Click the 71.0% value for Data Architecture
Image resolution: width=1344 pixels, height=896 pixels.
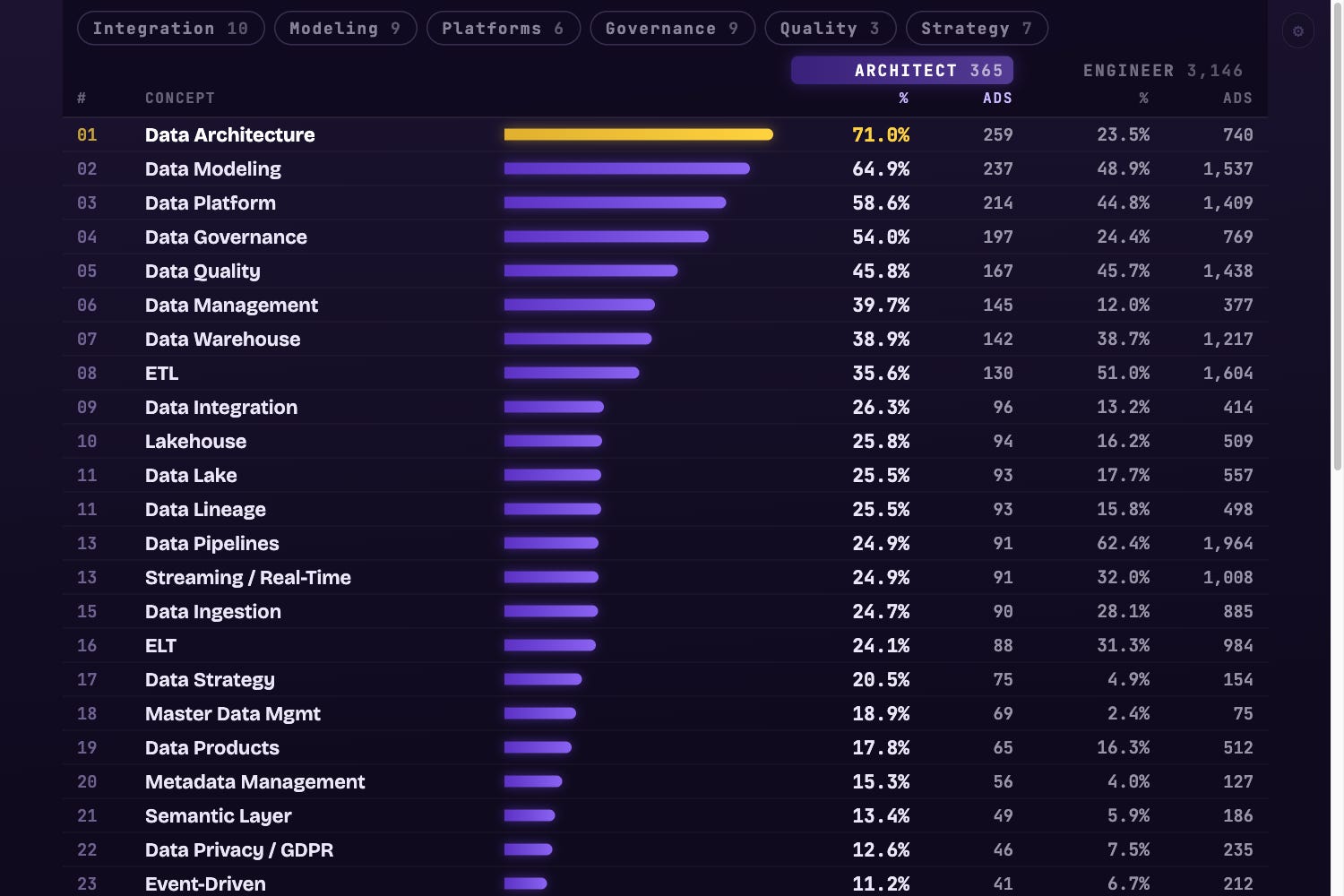pyautogui.click(x=881, y=134)
